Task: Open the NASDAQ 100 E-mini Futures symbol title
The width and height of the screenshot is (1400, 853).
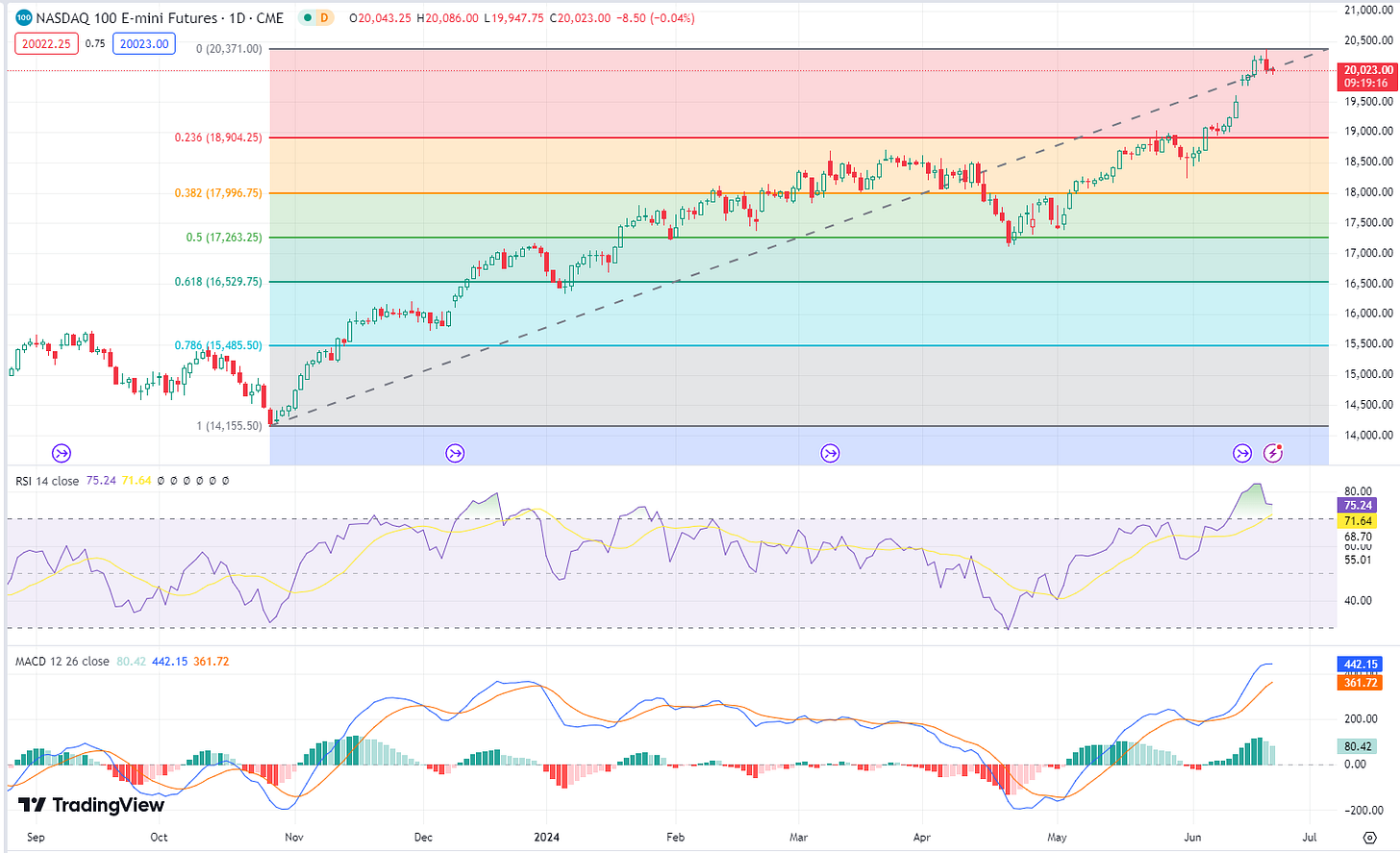Action: [160, 17]
